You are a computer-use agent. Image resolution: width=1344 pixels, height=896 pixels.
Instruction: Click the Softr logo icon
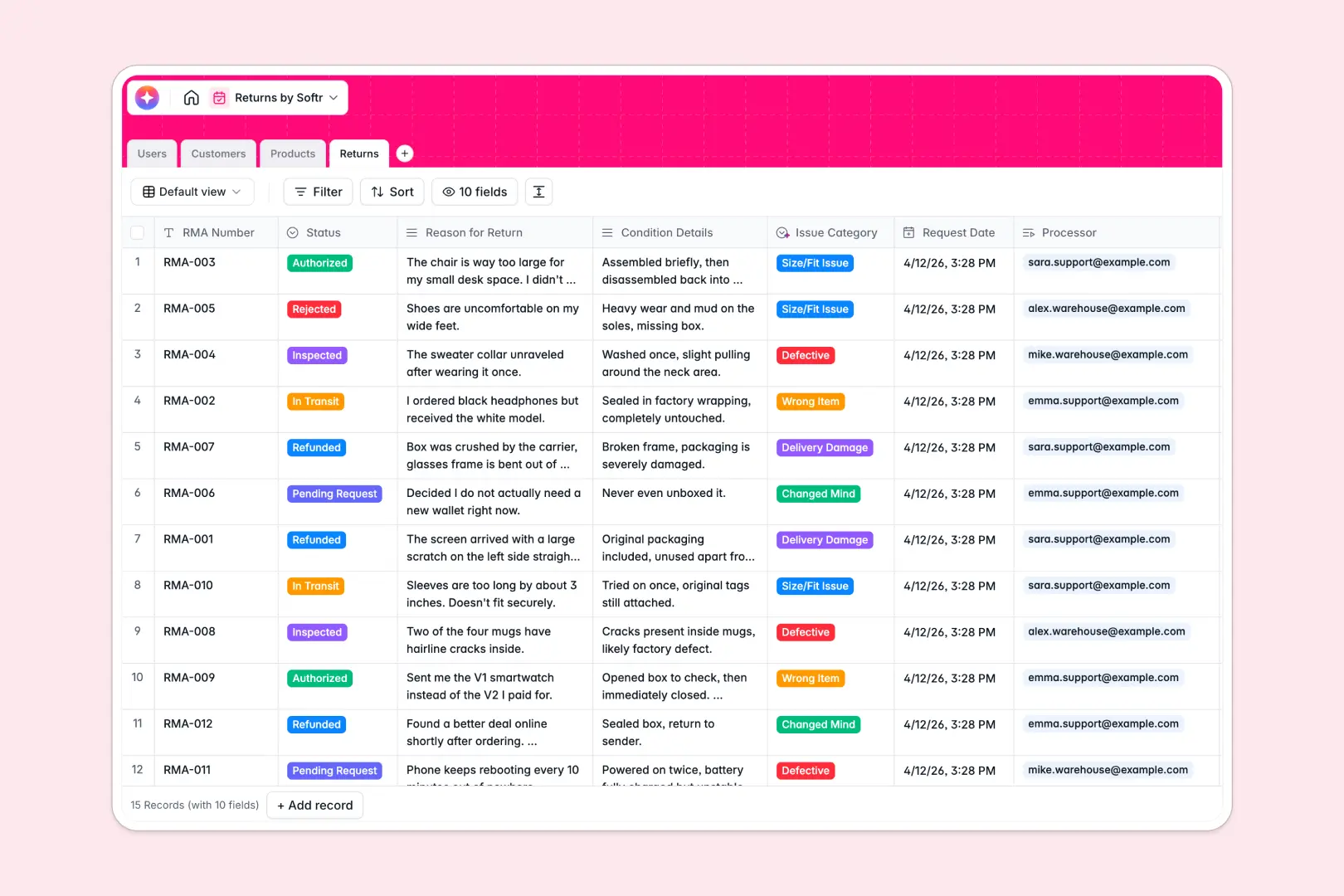tap(147, 98)
